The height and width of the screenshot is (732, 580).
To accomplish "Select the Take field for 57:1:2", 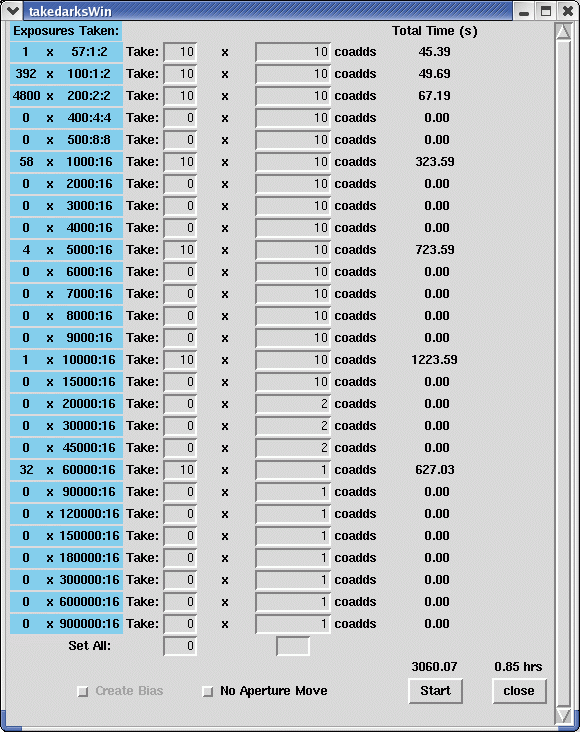I will (x=180, y=52).
